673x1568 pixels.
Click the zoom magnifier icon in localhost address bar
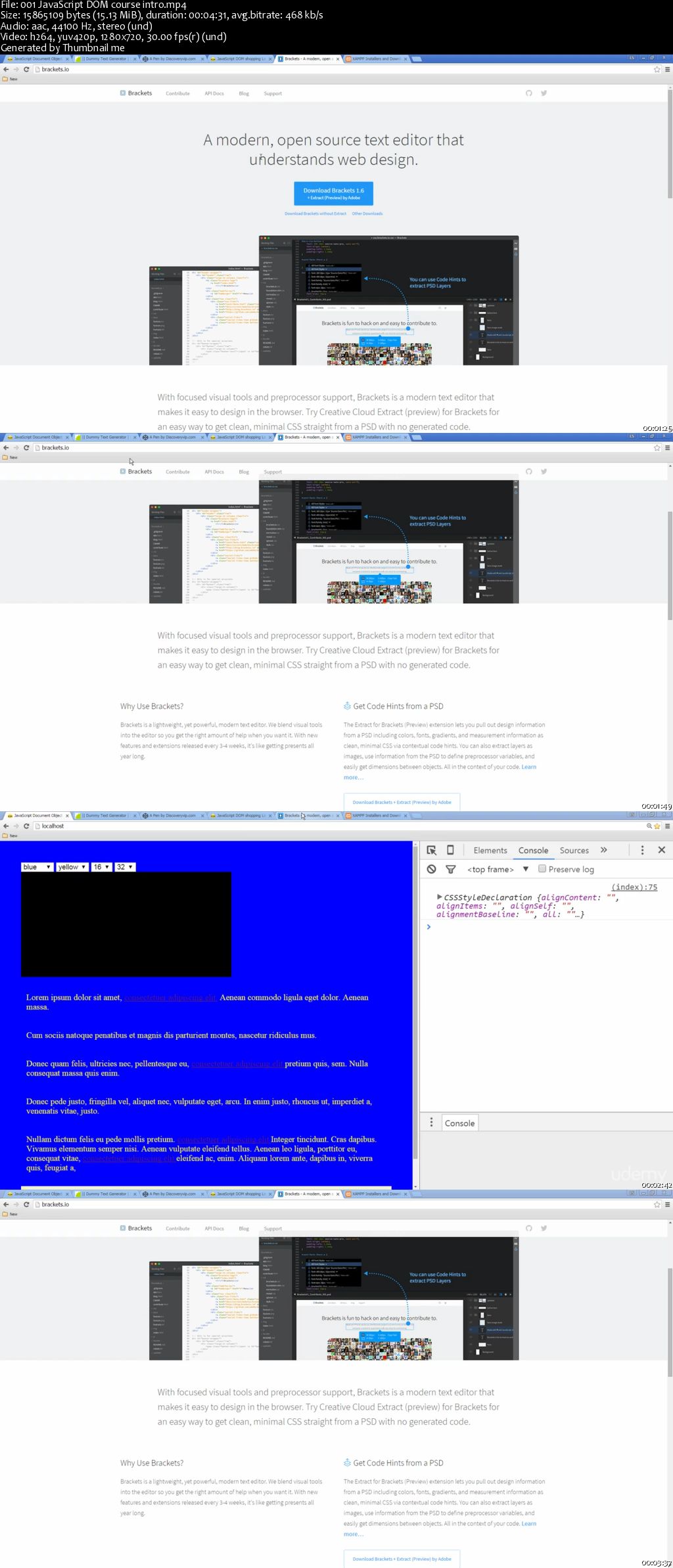[x=649, y=826]
